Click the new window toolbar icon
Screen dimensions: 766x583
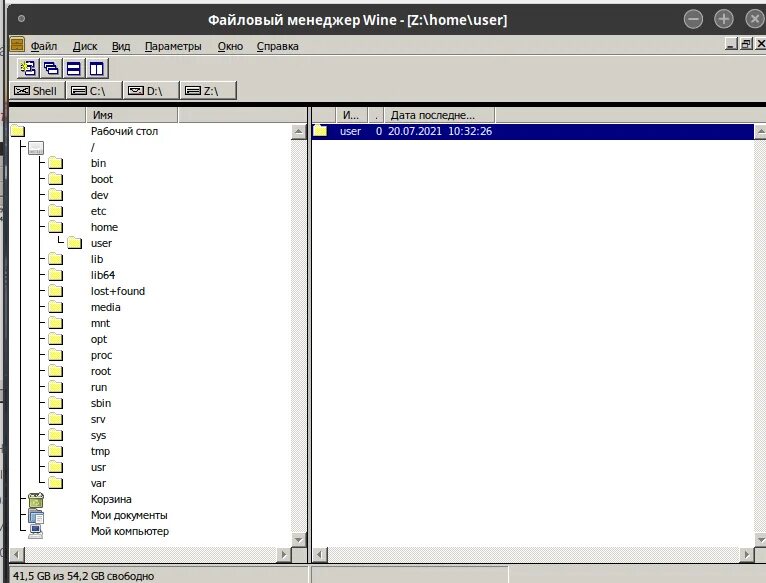28,68
